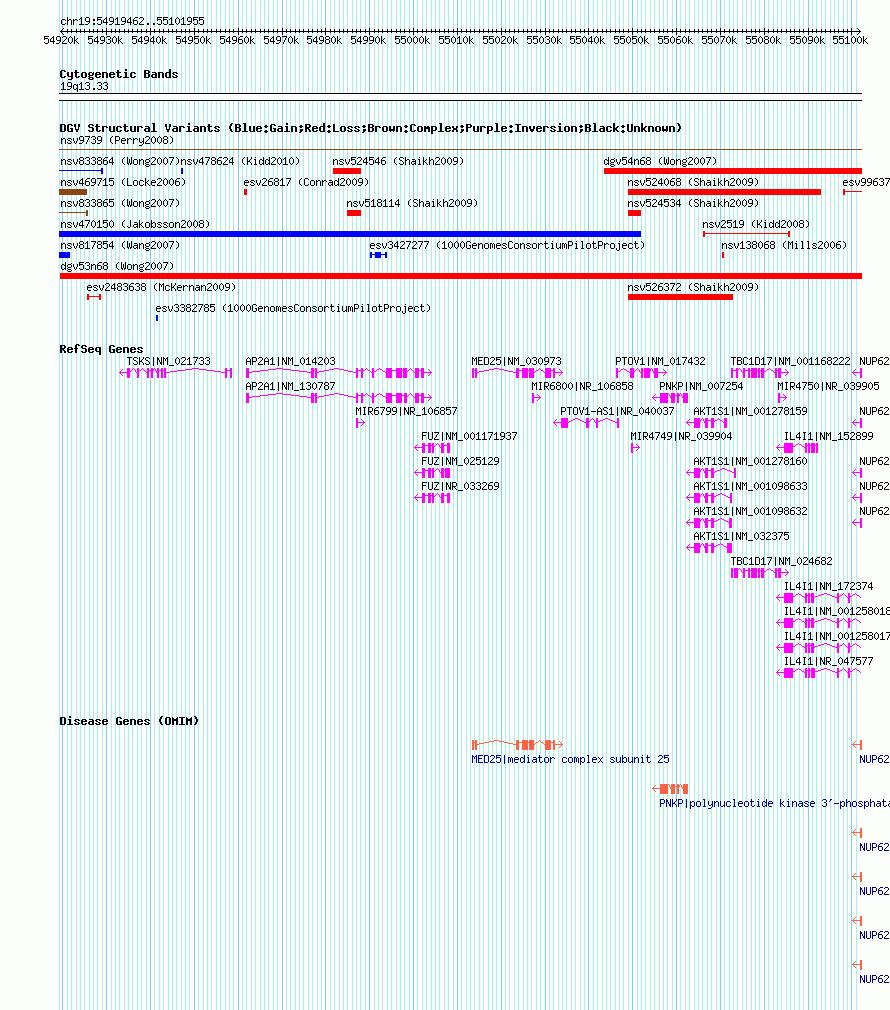This screenshot has height=1010, width=890.
Task: Click the IL4I1 NR_047577 gene glyph
Action: 819,673
